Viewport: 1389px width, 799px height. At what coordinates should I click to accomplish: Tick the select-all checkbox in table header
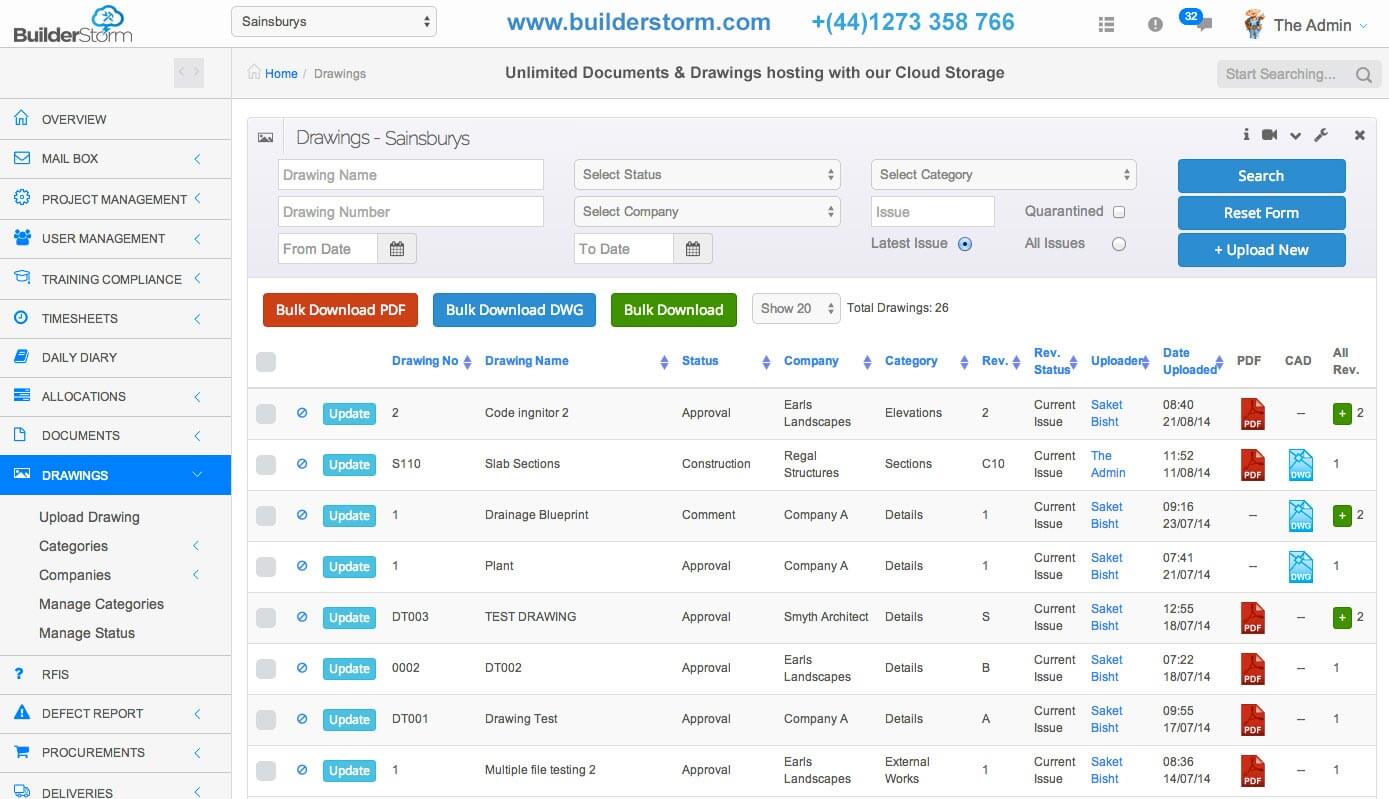click(266, 362)
